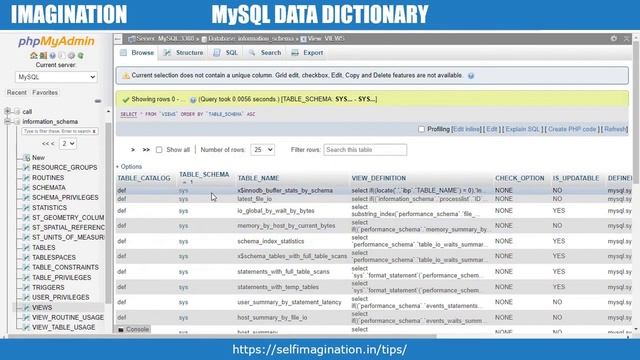Screen dimensions: 640x360
Task: Click the cell statements_with_temp_tables
Action: pos(278,287)
